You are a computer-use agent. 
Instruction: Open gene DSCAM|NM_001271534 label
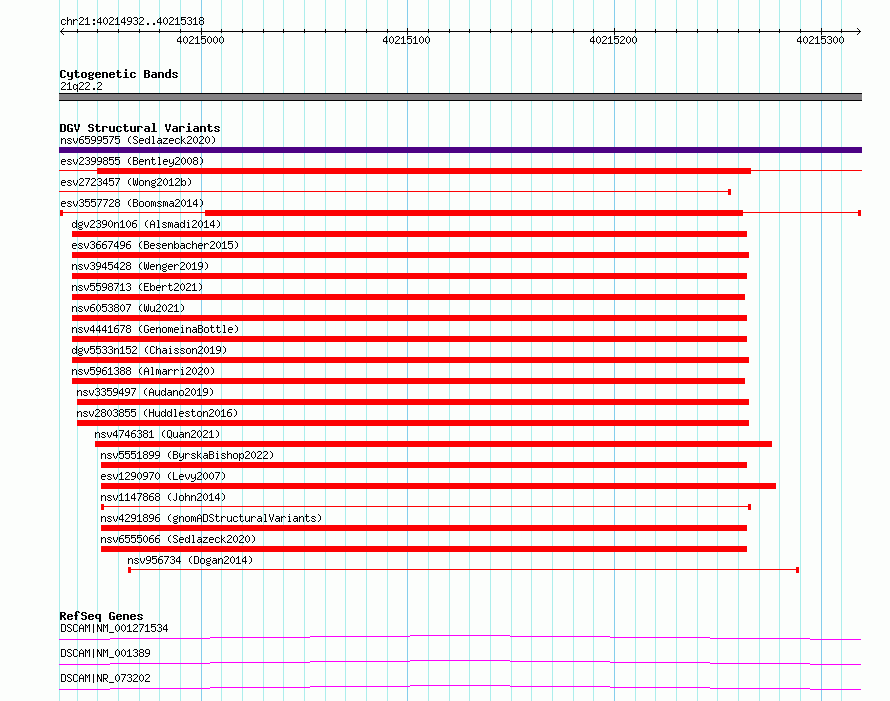pyautogui.click(x=114, y=628)
